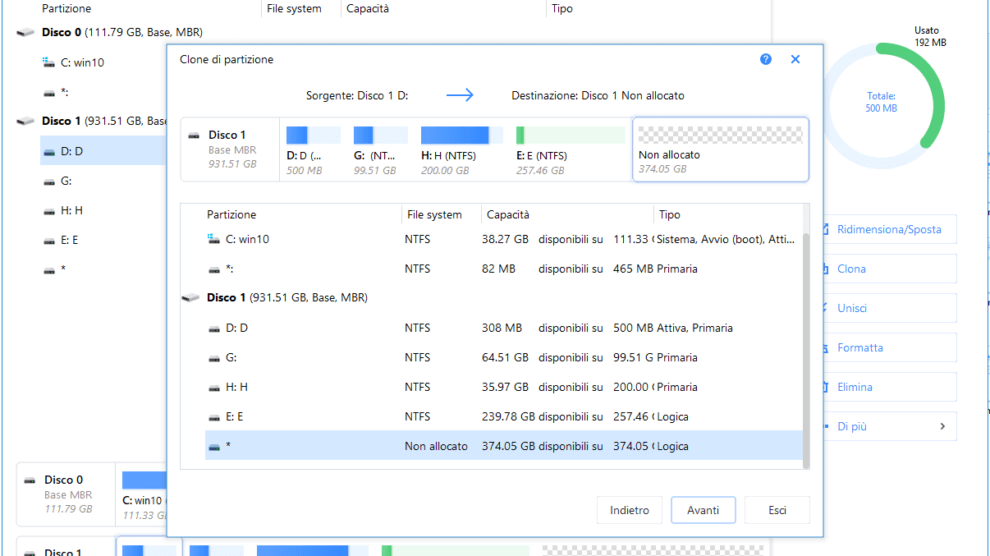This screenshot has height=556, width=990.
Task: Select D: D in main window tree
Action: coord(103,151)
